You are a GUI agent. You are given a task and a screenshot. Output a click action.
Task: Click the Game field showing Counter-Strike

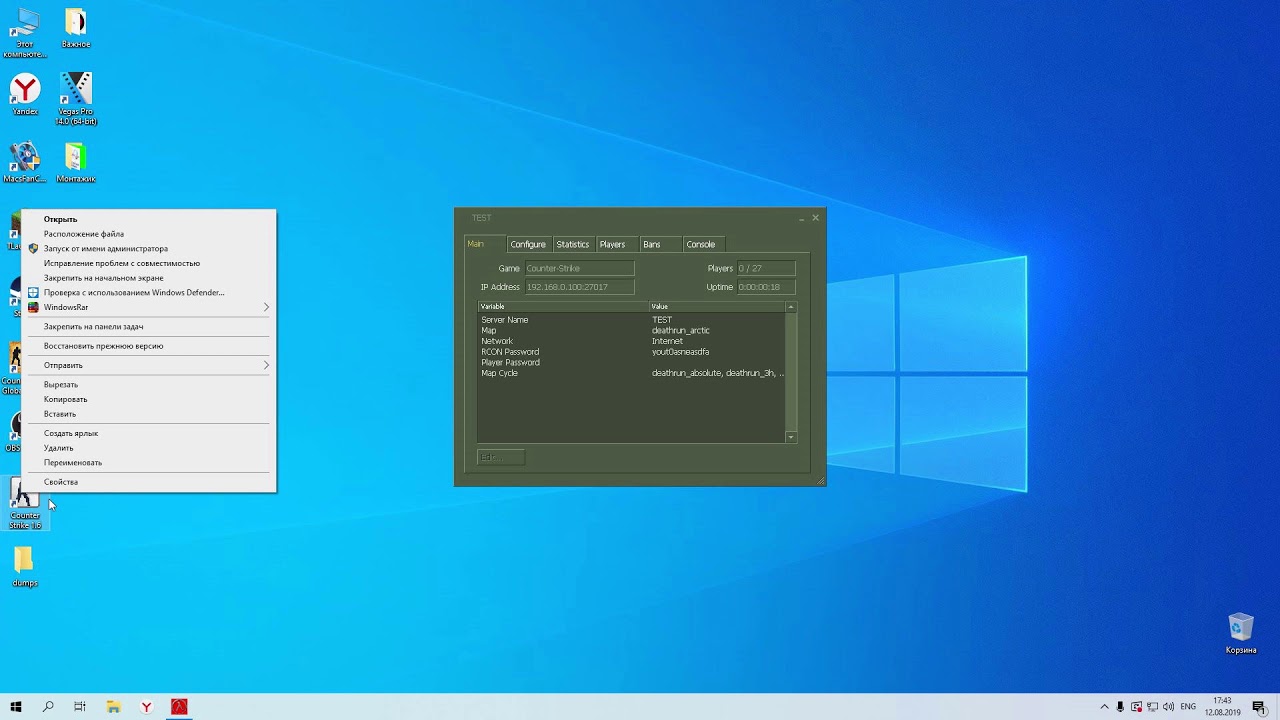[580, 268]
